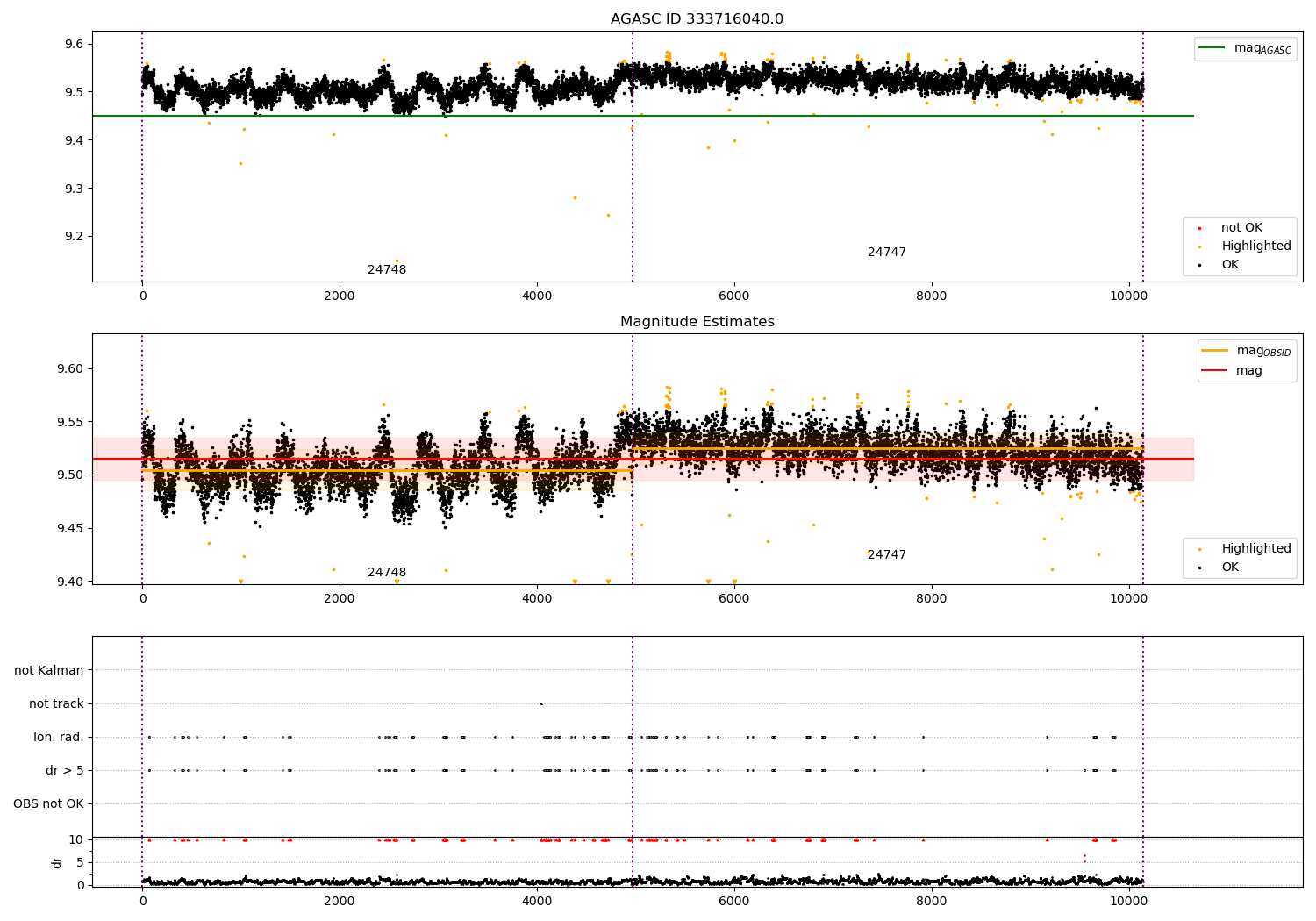Click 'OK' entry in the top plot's lower legend
The image size is (1316, 921).
(1229, 265)
